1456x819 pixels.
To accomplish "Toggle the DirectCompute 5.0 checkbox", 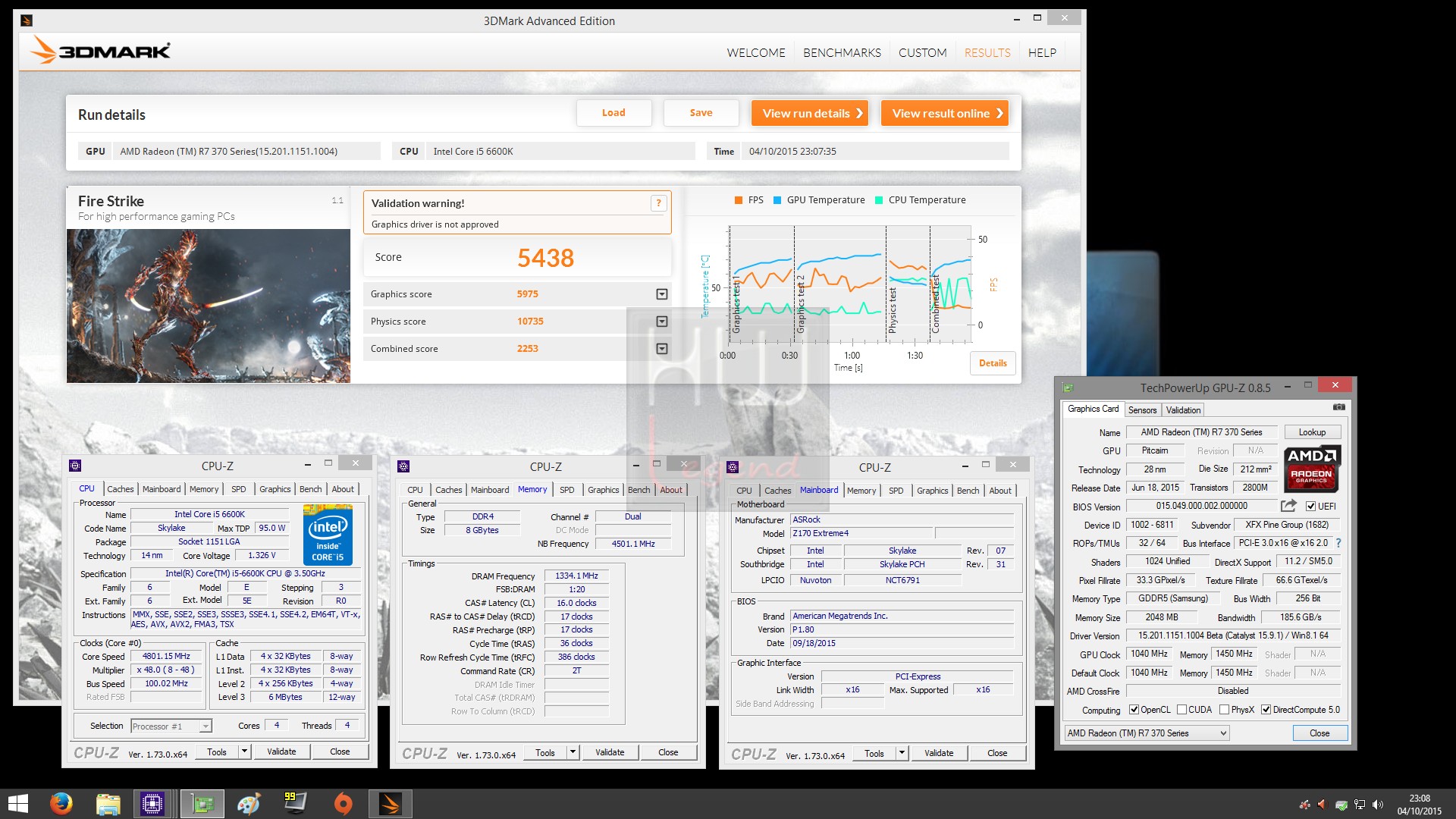I will tap(1266, 710).
